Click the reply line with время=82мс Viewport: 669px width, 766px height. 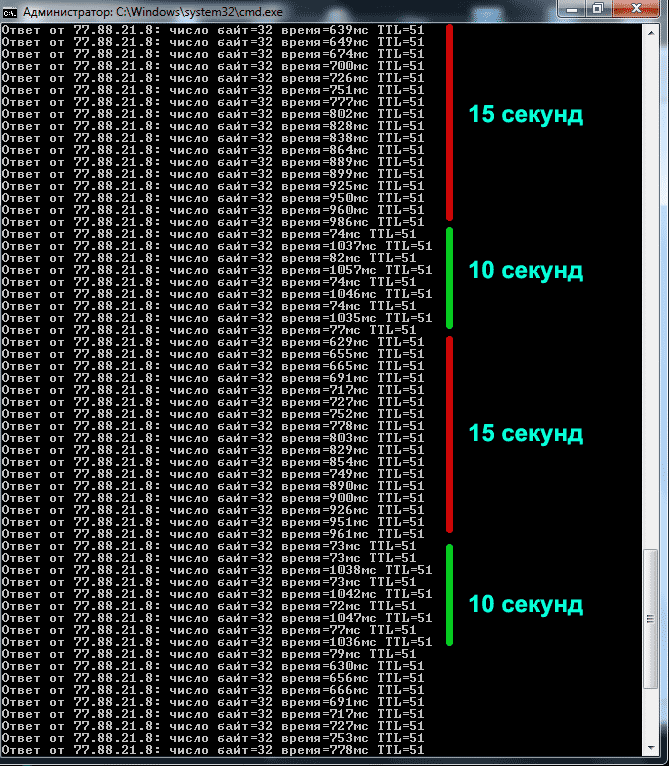point(209,258)
